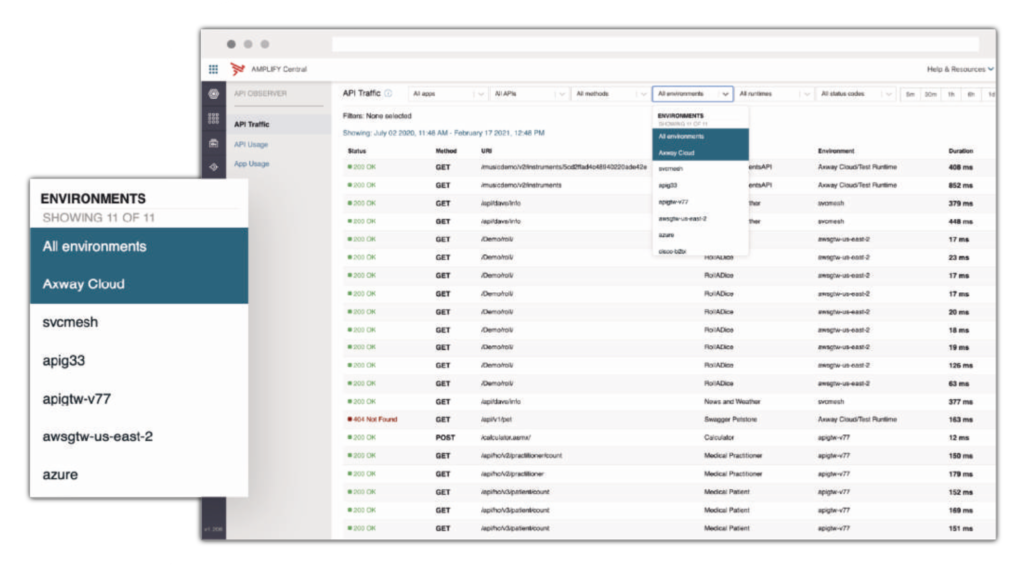Click the Showing July 02 2020 date range link
1024x568 pixels.
[x=443, y=133]
